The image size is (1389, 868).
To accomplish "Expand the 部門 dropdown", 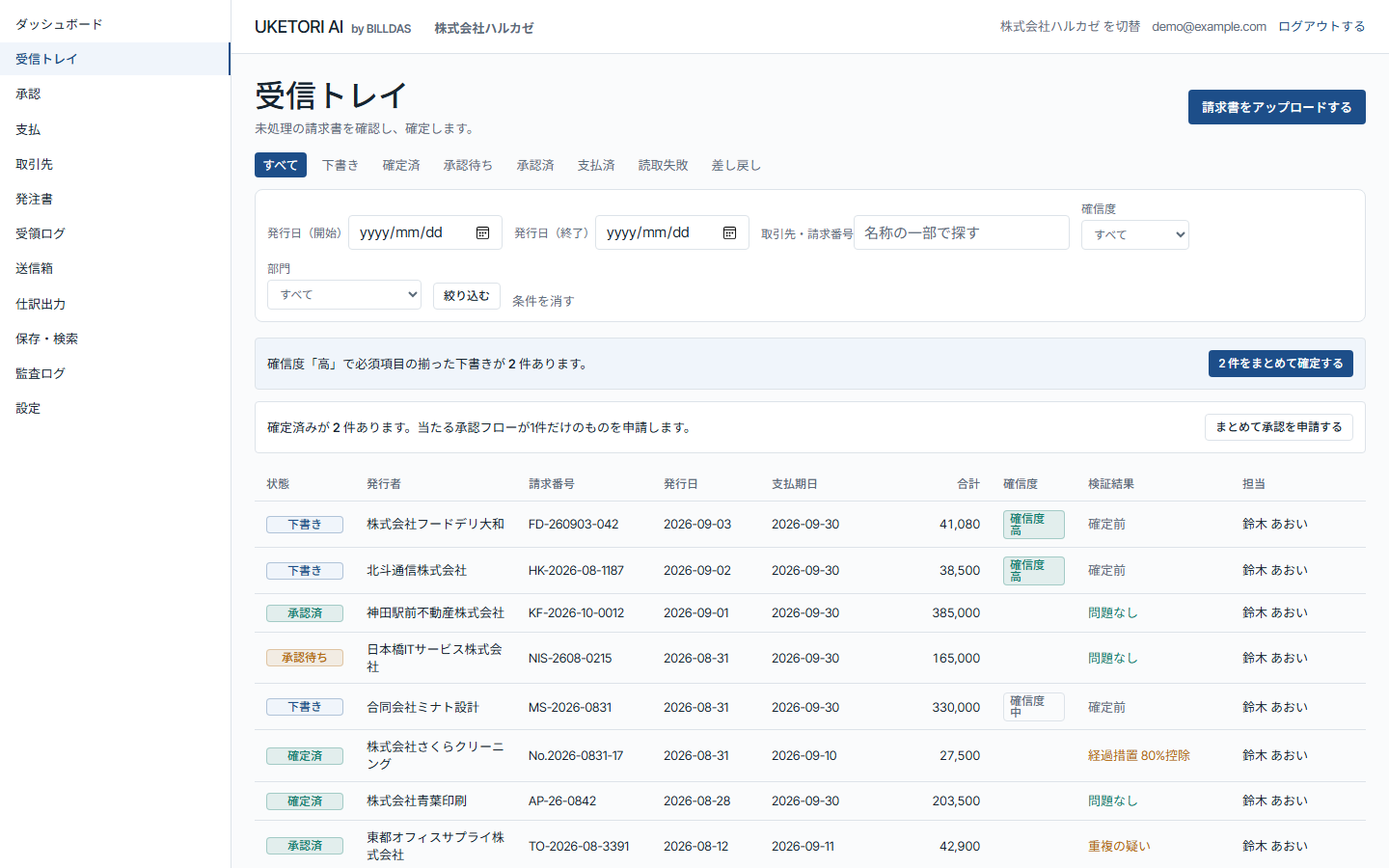I will click(344, 294).
